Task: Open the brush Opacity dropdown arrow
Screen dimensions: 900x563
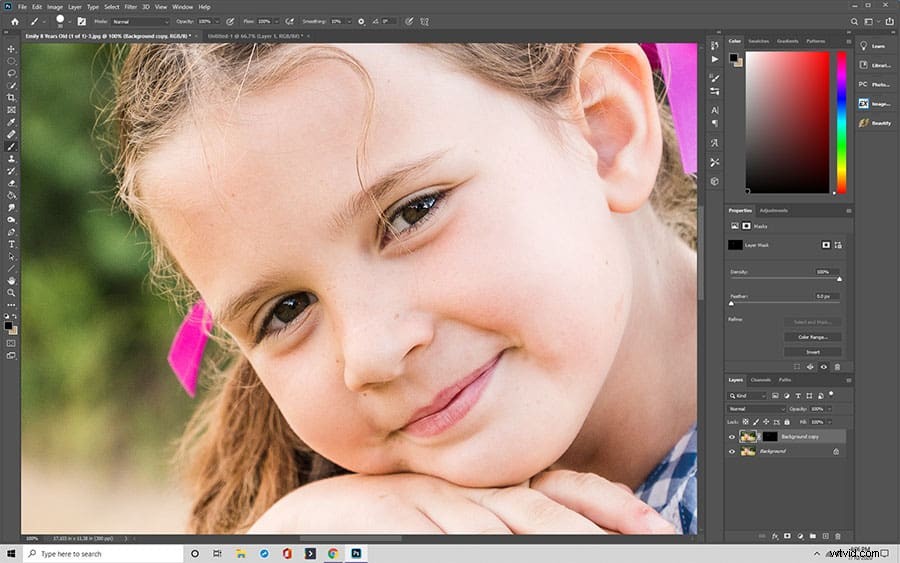Action: (x=216, y=22)
